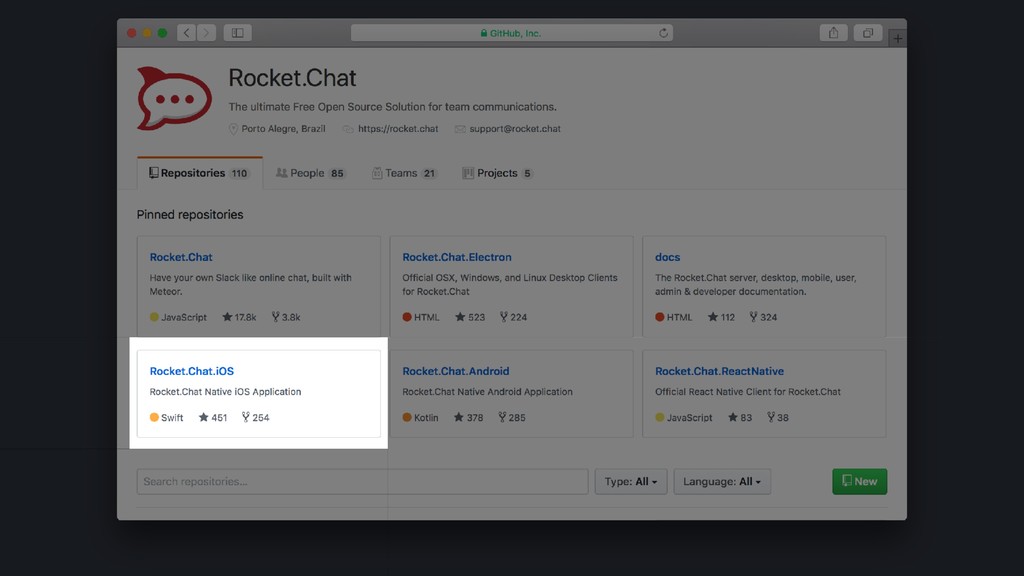This screenshot has width=1024, height=576.
Task: Go back with Safari's back arrow
Action: coord(187,33)
